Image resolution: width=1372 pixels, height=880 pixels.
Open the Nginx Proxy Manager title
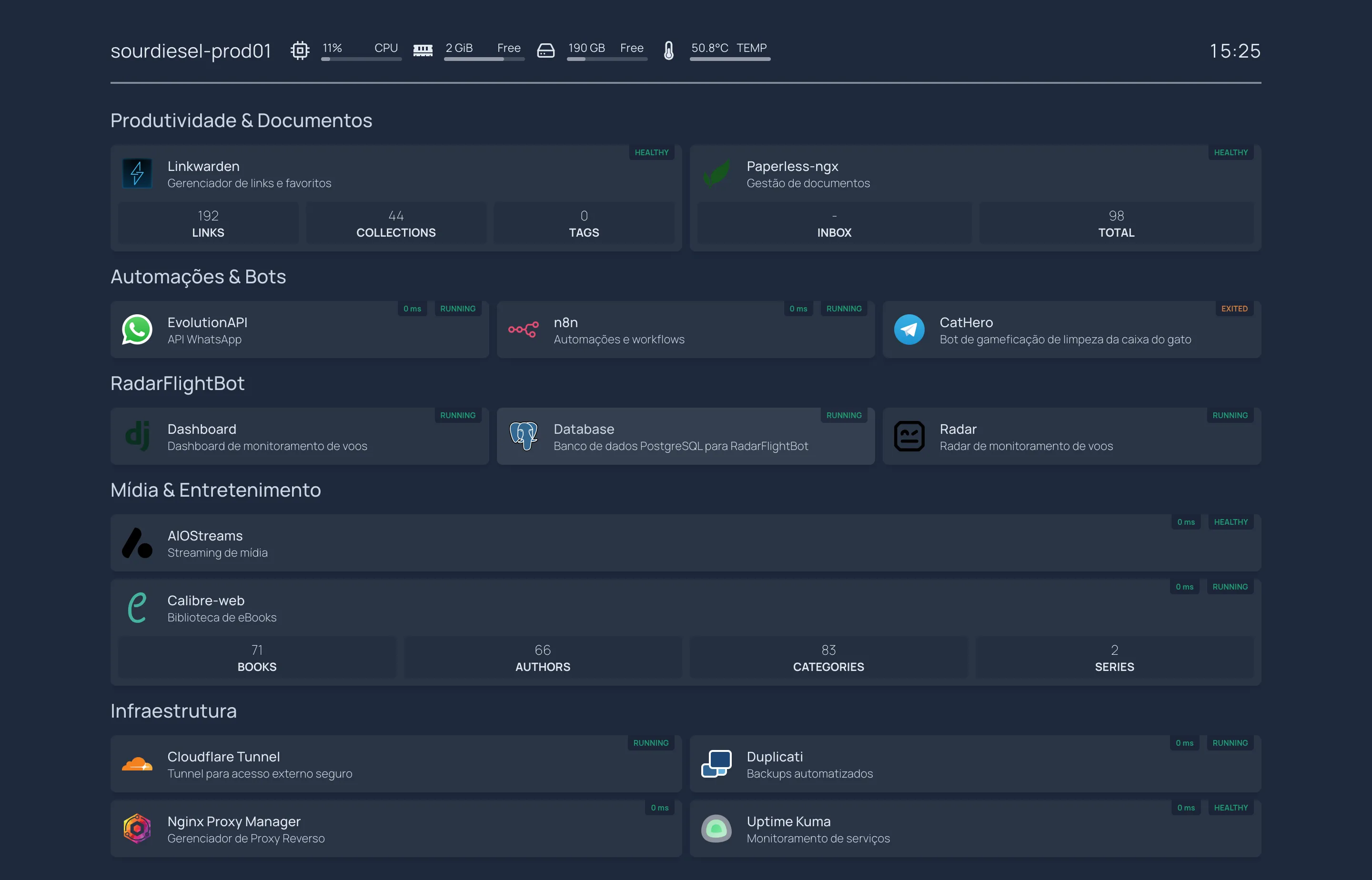click(x=234, y=822)
